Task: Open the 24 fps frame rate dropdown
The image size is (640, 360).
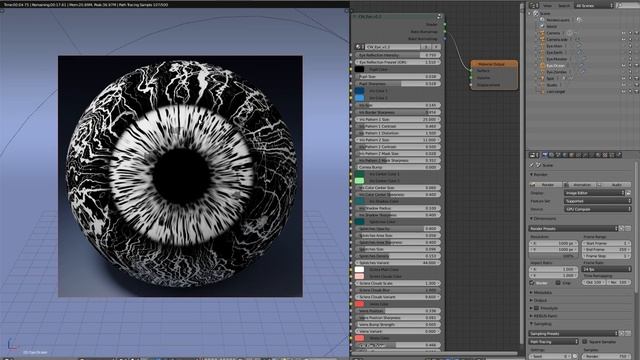Action: 606,269
